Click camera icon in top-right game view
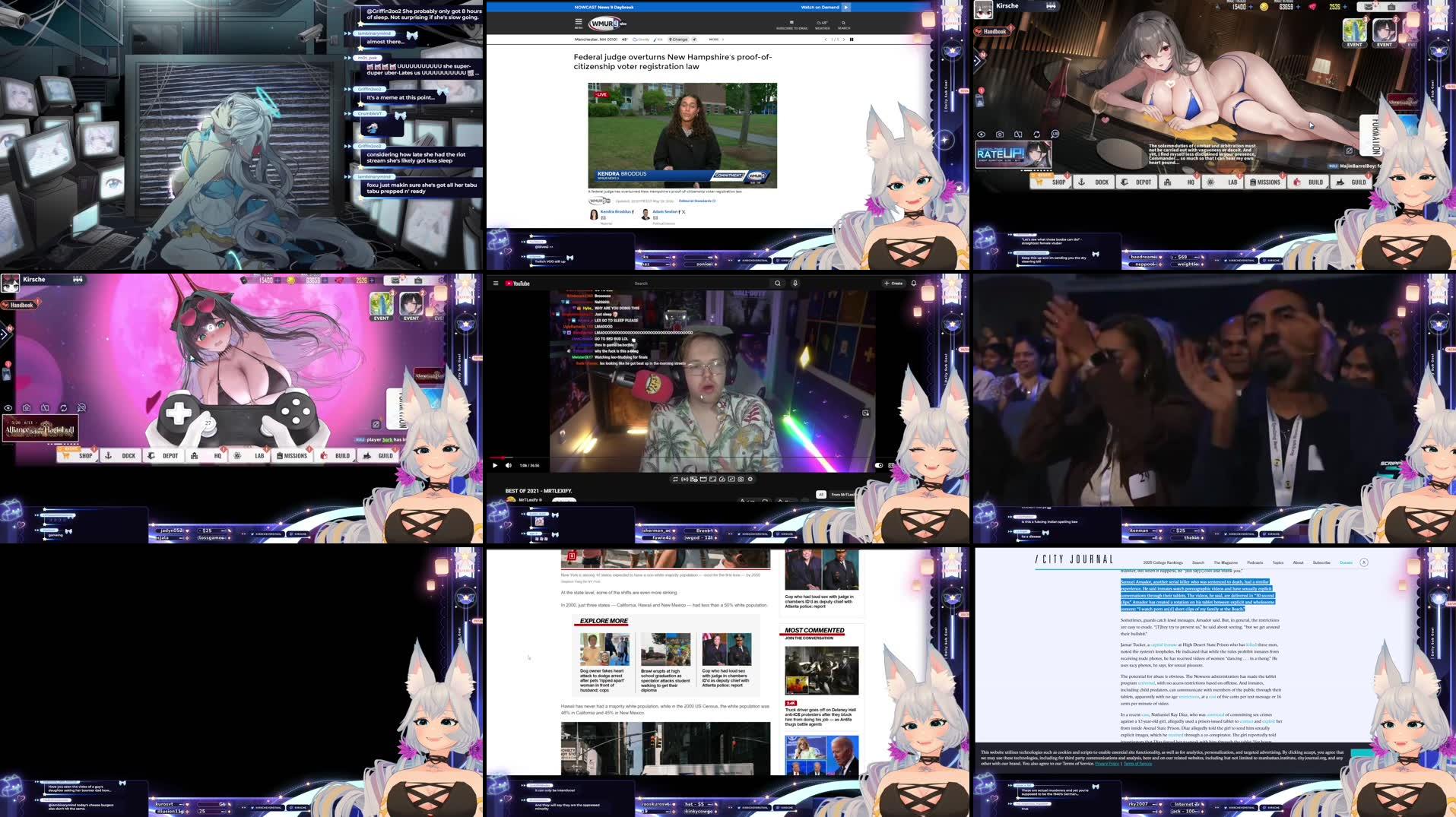Viewport: 1456px width, 817px height. click(1000, 135)
